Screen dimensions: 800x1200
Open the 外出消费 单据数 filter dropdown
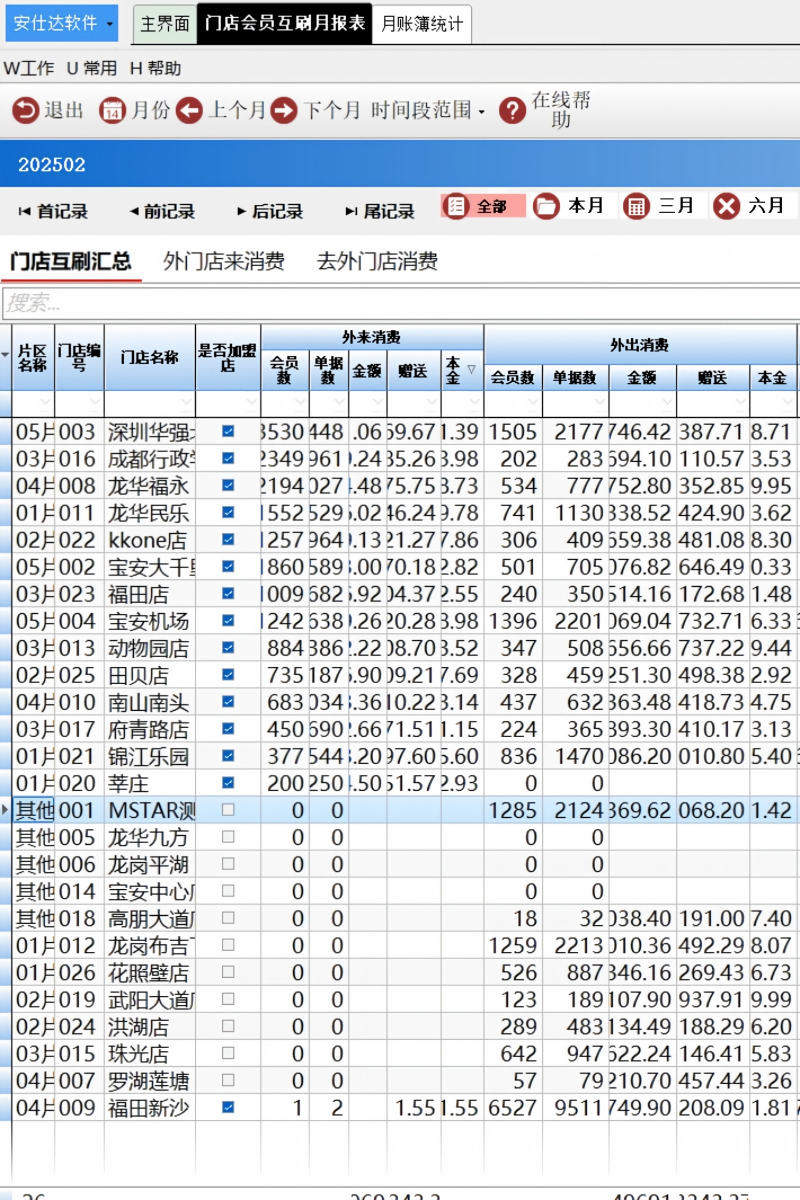coord(599,402)
